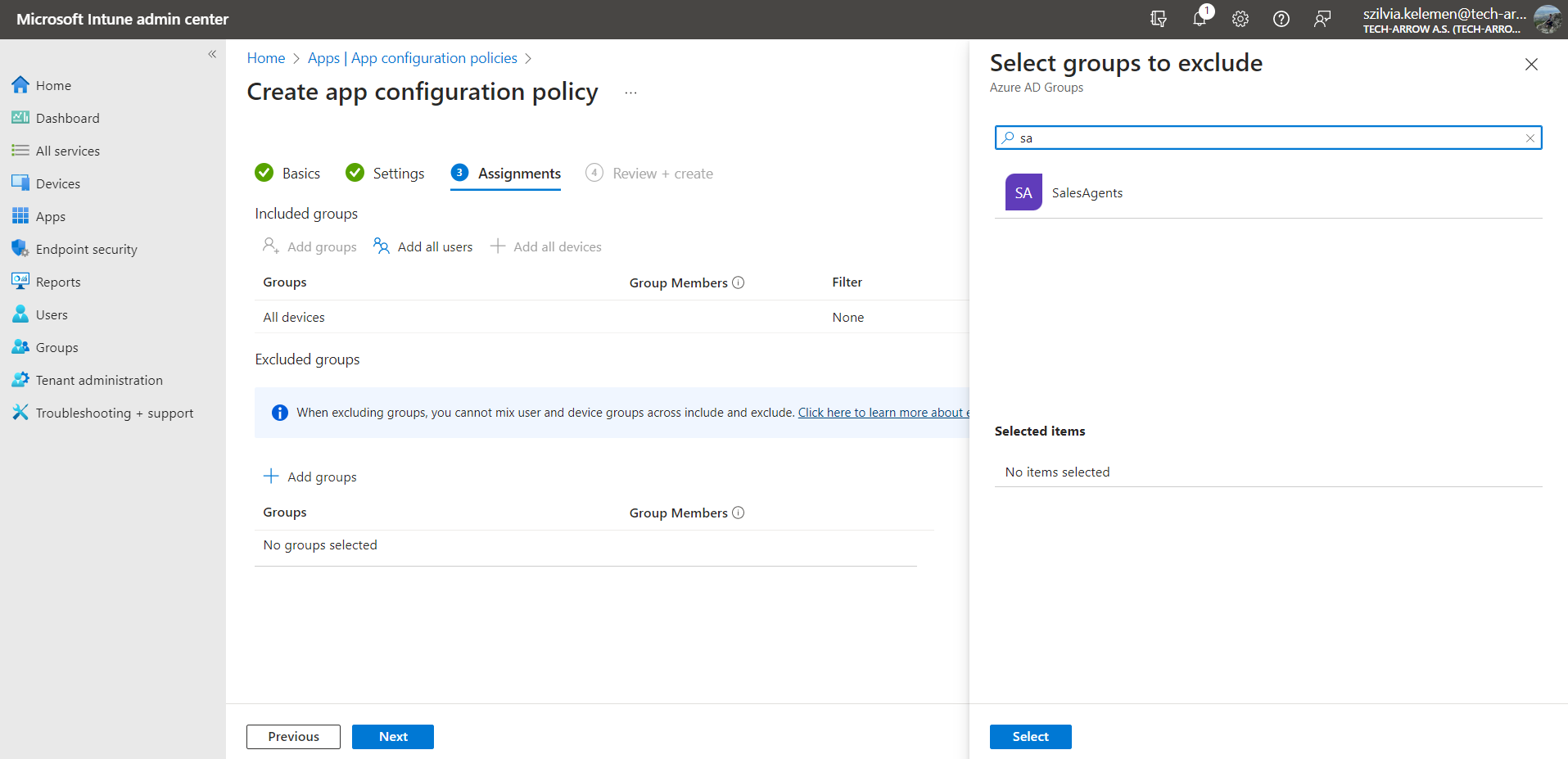Open the Cloud Shell directory icon
The height and width of the screenshot is (759, 1568).
pyautogui.click(x=1159, y=19)
